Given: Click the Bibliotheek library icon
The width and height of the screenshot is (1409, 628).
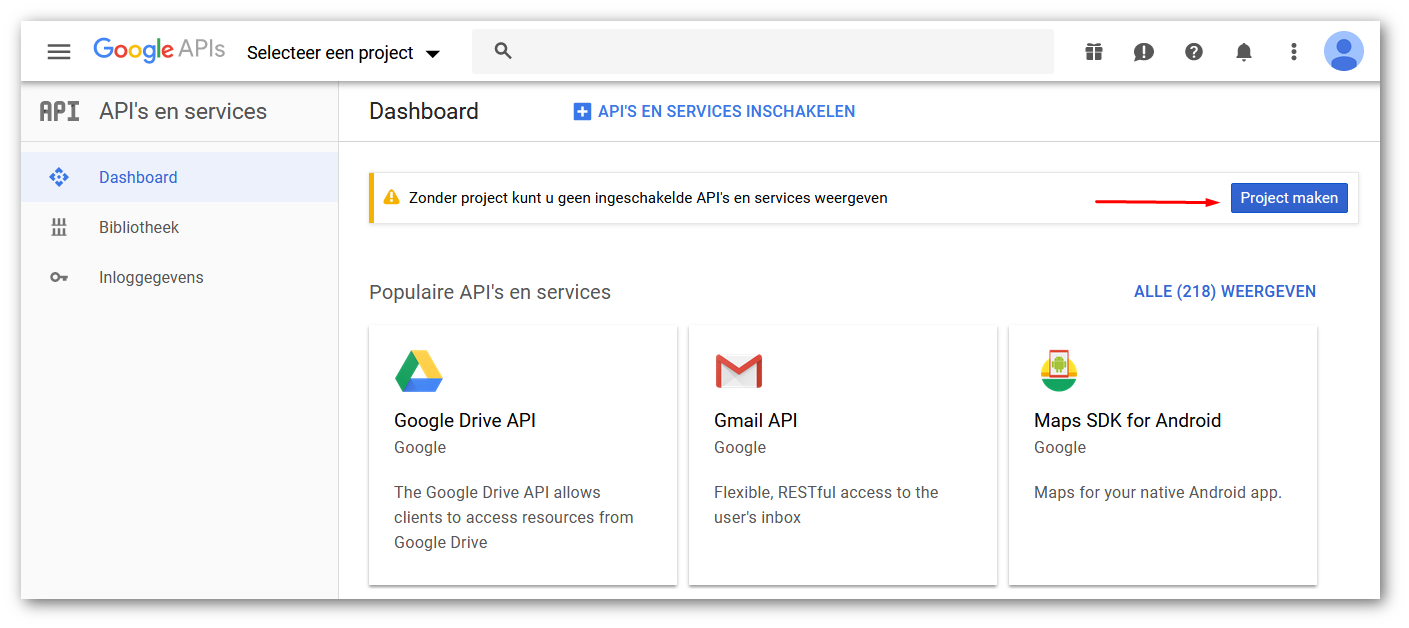Looking at the screenshot, I should click(59, 227).
